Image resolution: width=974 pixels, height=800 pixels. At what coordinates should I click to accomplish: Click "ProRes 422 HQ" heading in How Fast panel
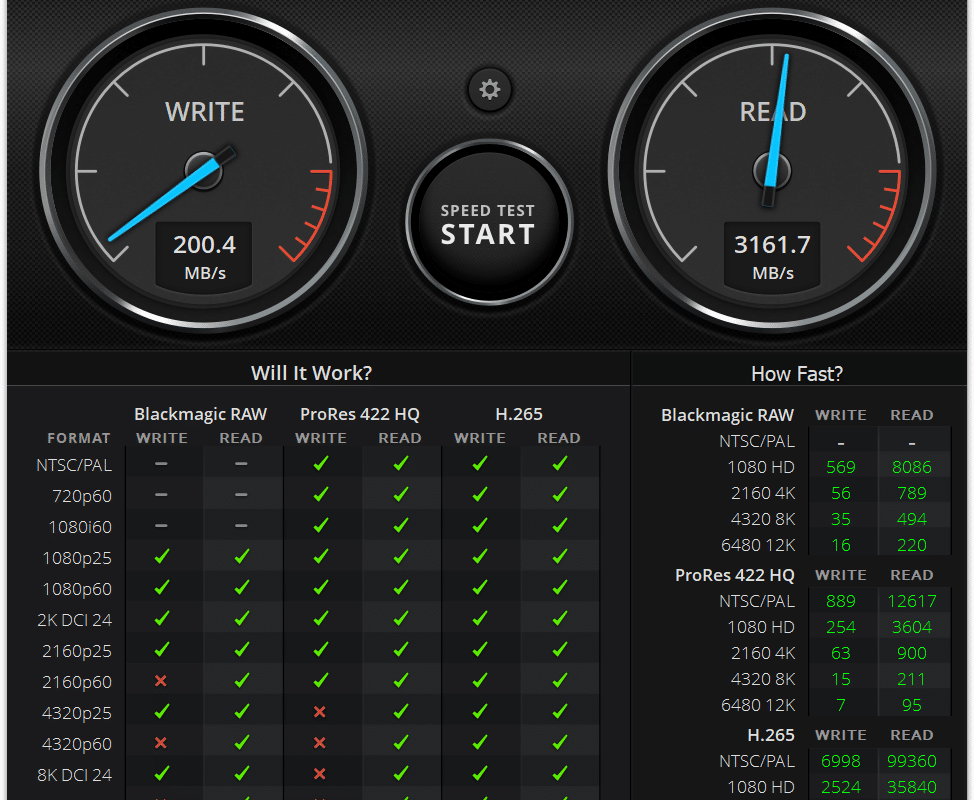735,575
